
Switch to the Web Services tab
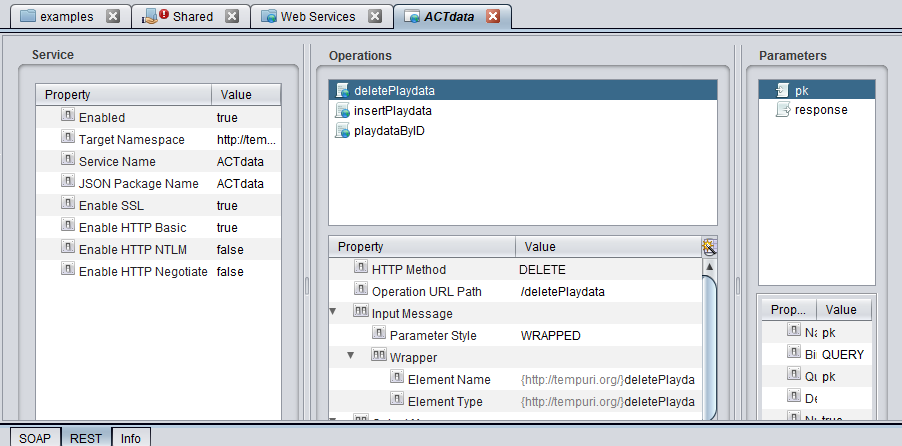point(317,17)
